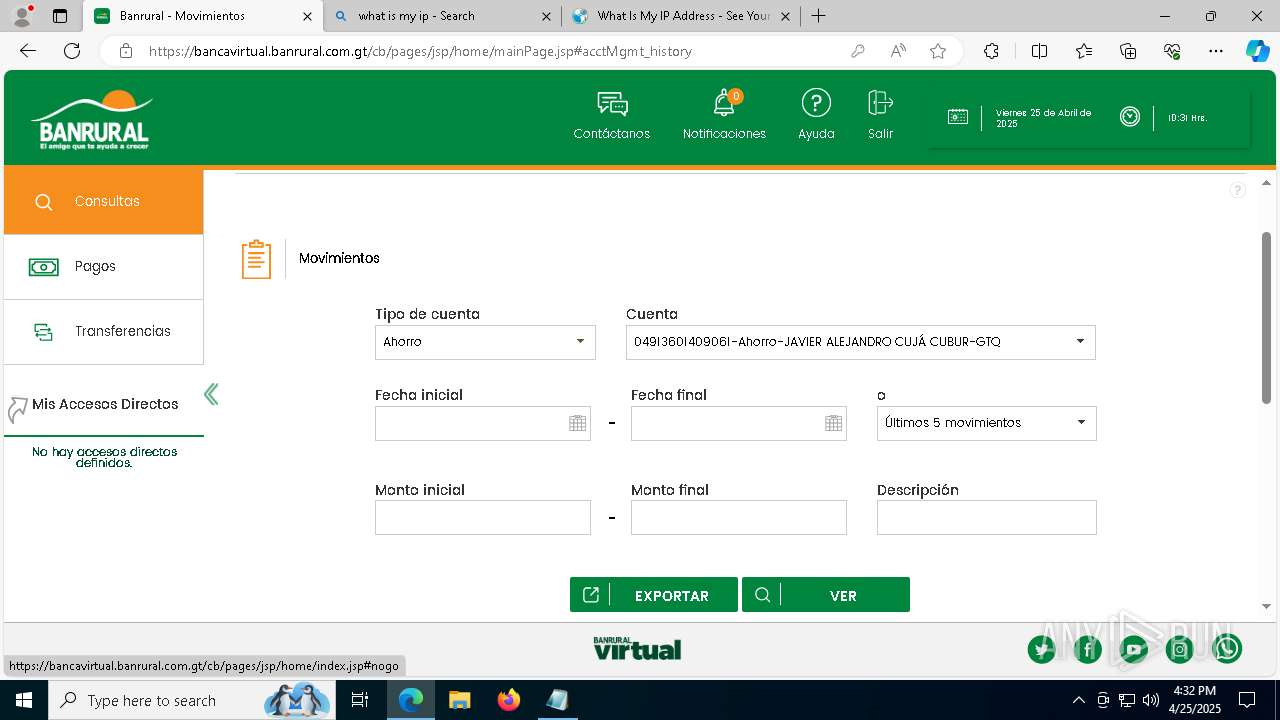This screenshot has height=720, width=1280.
Task: Click the calendar icon beside the date
Action: coord(958,117)
